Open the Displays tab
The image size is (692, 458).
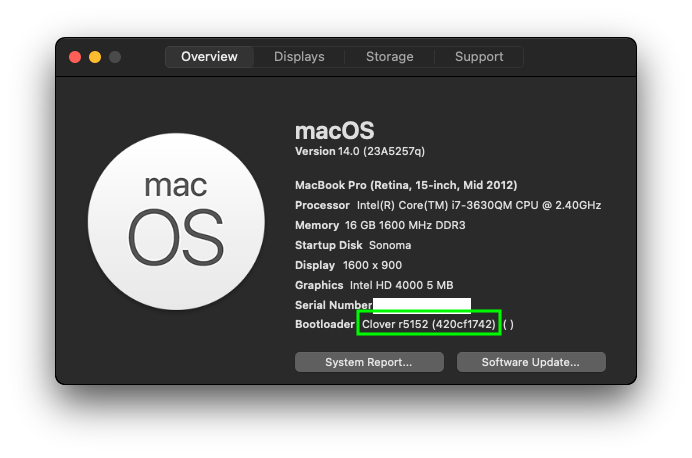[299, 56]
